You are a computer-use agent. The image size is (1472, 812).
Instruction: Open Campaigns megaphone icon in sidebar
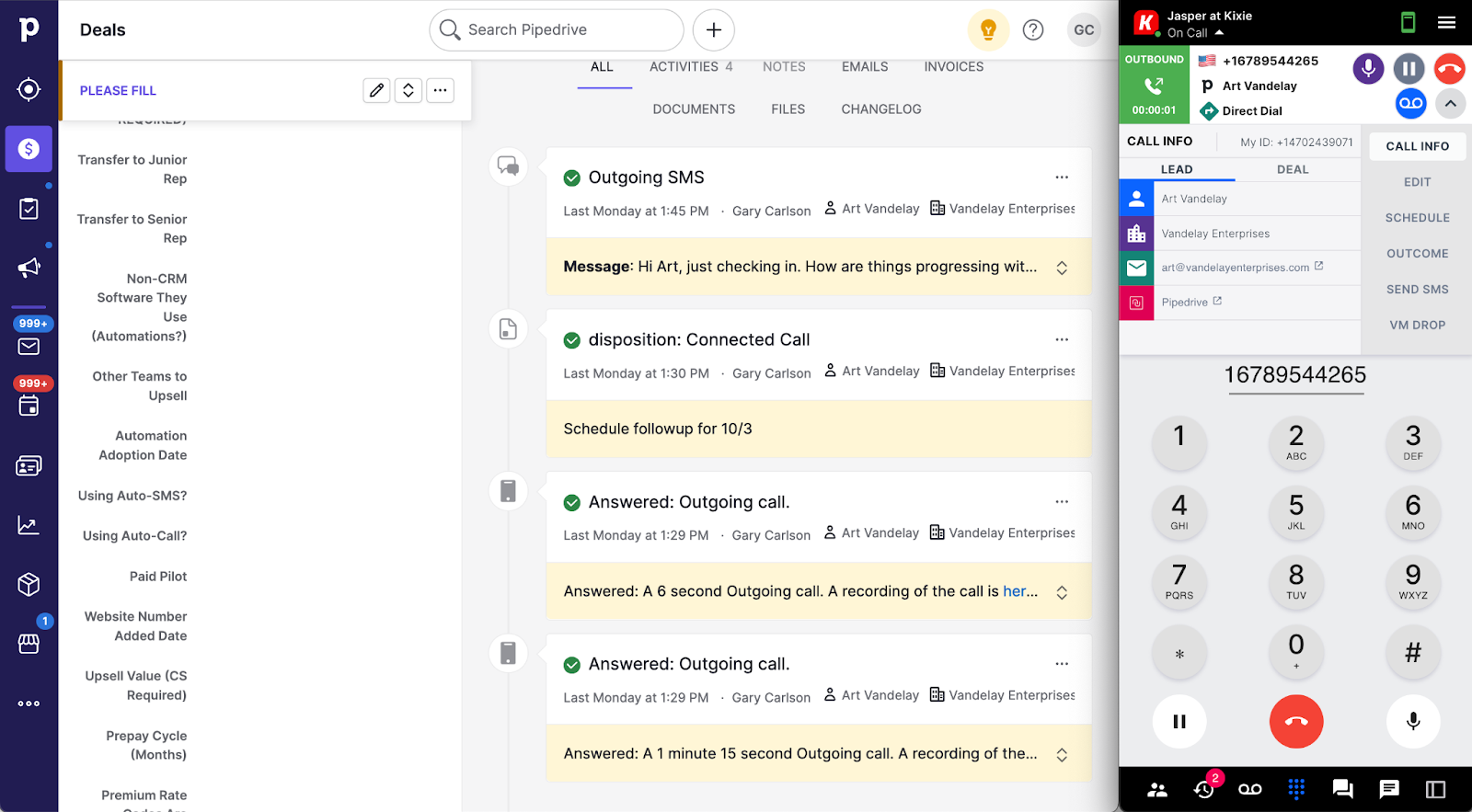point(29,268)
